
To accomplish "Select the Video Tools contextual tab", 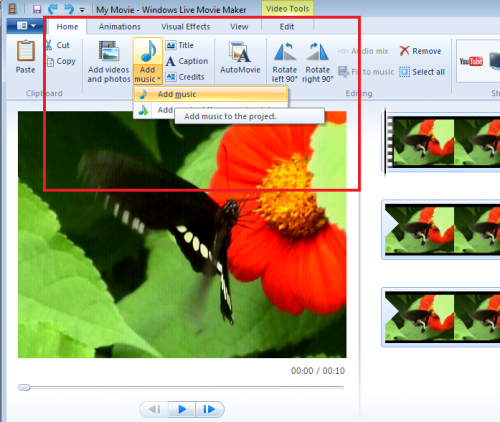I will [x=287, y=9].
